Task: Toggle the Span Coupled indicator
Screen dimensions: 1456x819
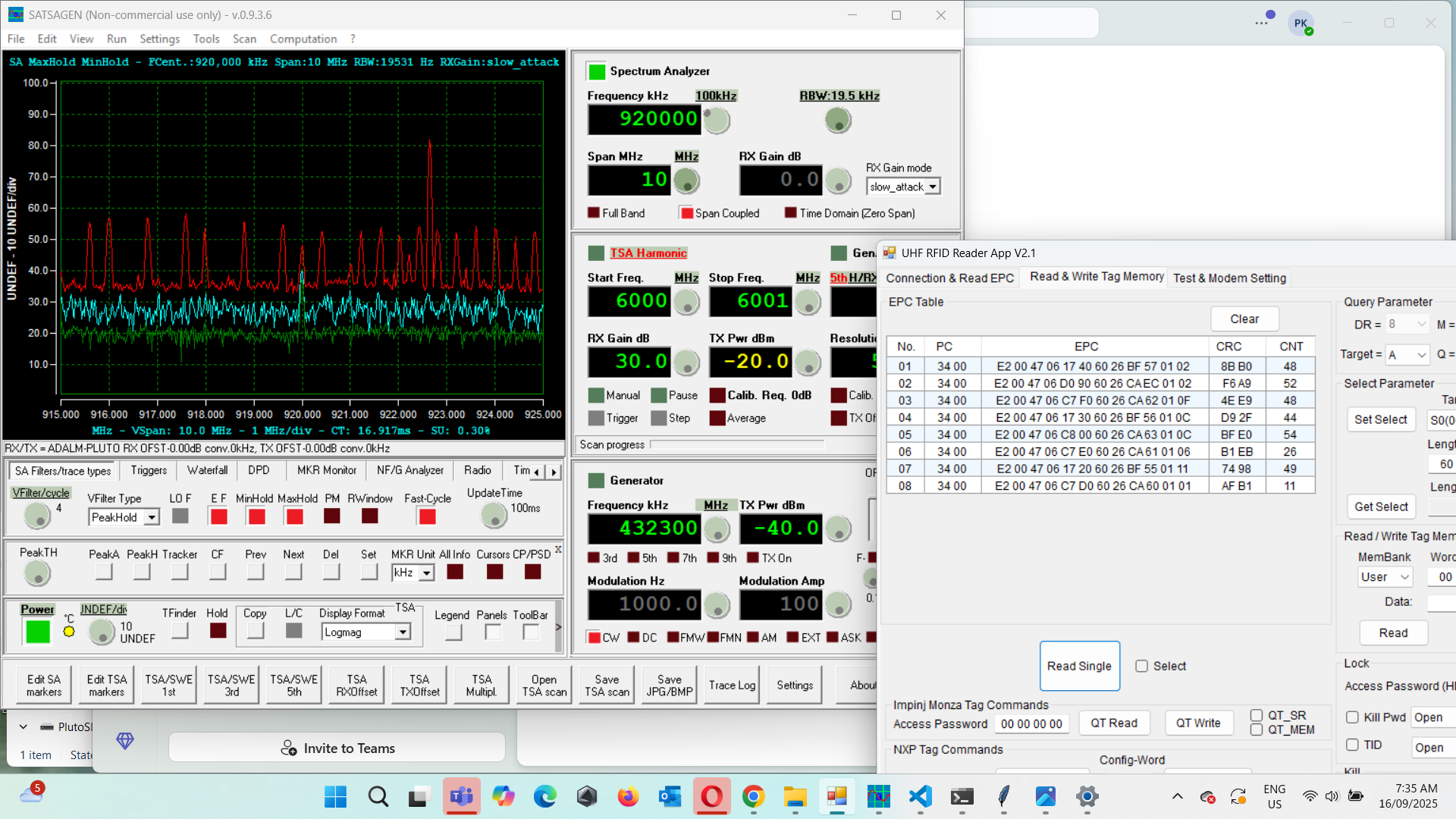Action: point(686,213)
